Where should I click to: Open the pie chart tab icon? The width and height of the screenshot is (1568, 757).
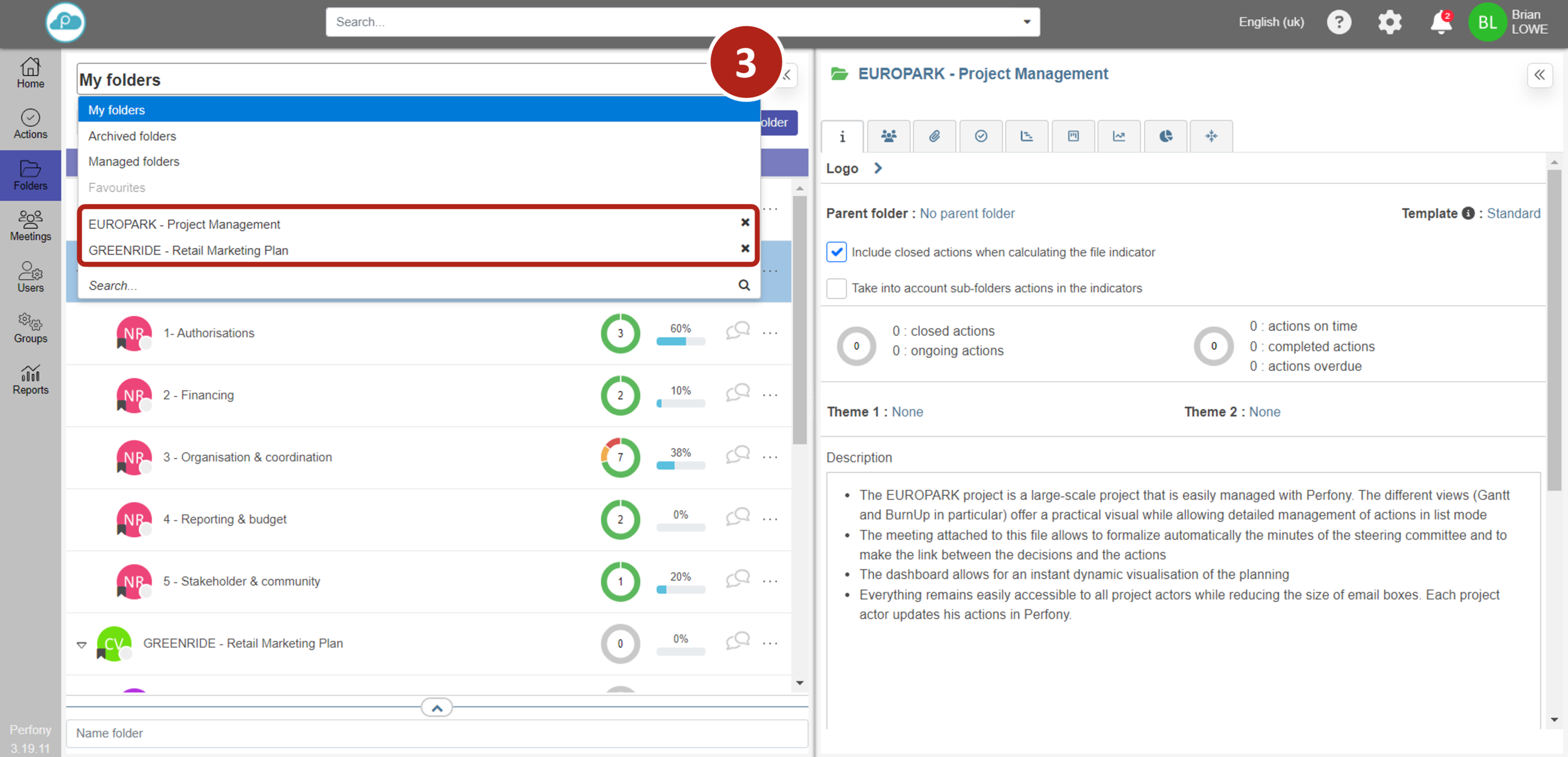click(1165, 136)
